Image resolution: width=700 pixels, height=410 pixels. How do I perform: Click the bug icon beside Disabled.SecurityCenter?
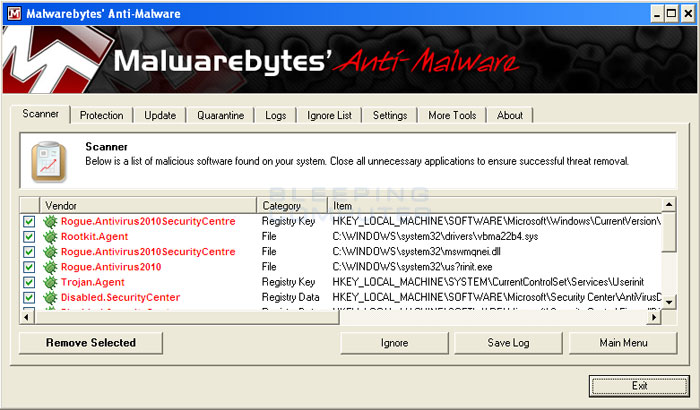[x=50, y=297]
